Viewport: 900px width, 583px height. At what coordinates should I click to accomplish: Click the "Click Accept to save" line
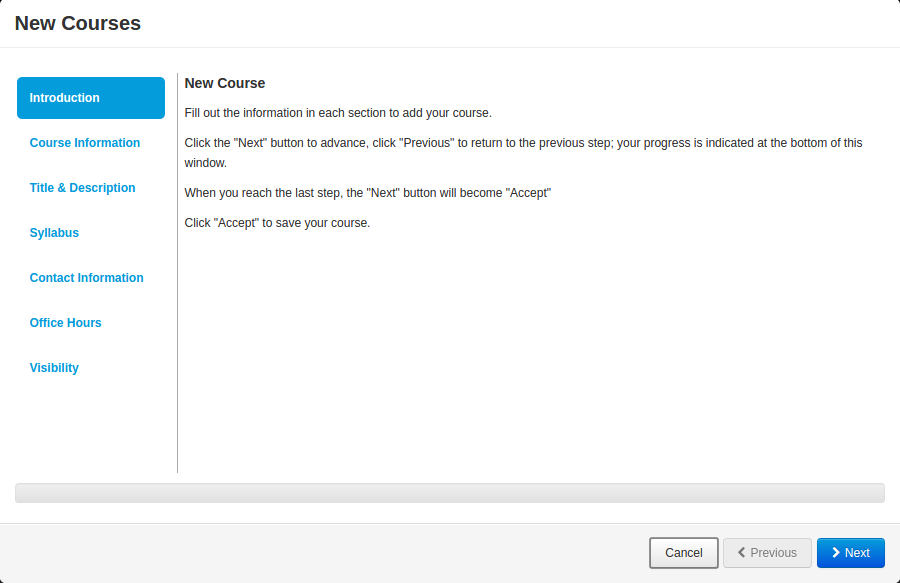(277, 223)
